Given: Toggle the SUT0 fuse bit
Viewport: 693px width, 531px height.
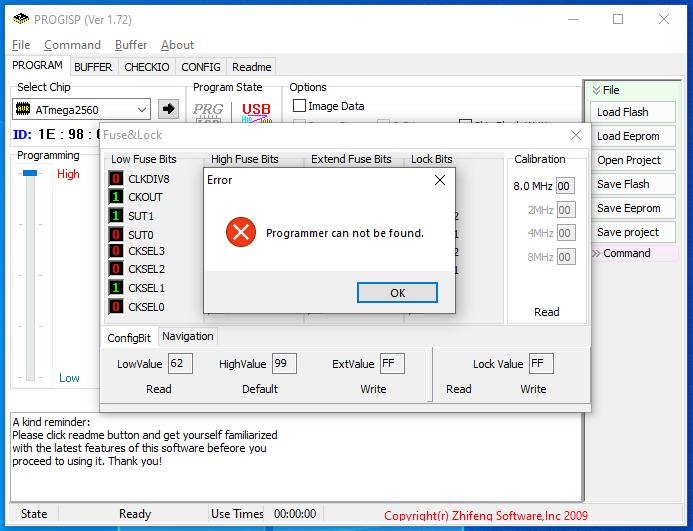Looking at the screenshot, I should 116,234.
